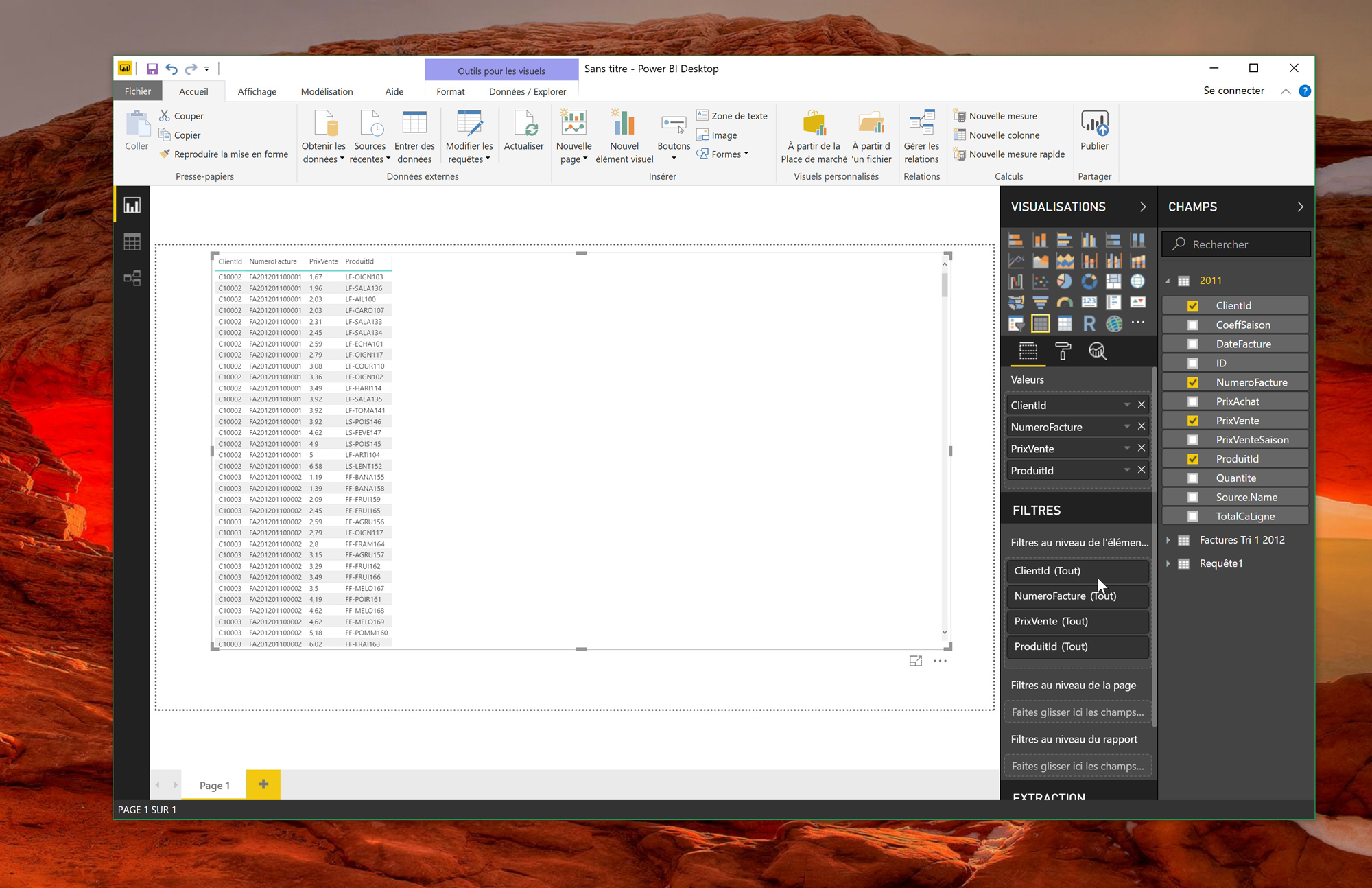
Task: Expand the Factures Tri 1 2012 table
Action: click(x=1168, y=540)
